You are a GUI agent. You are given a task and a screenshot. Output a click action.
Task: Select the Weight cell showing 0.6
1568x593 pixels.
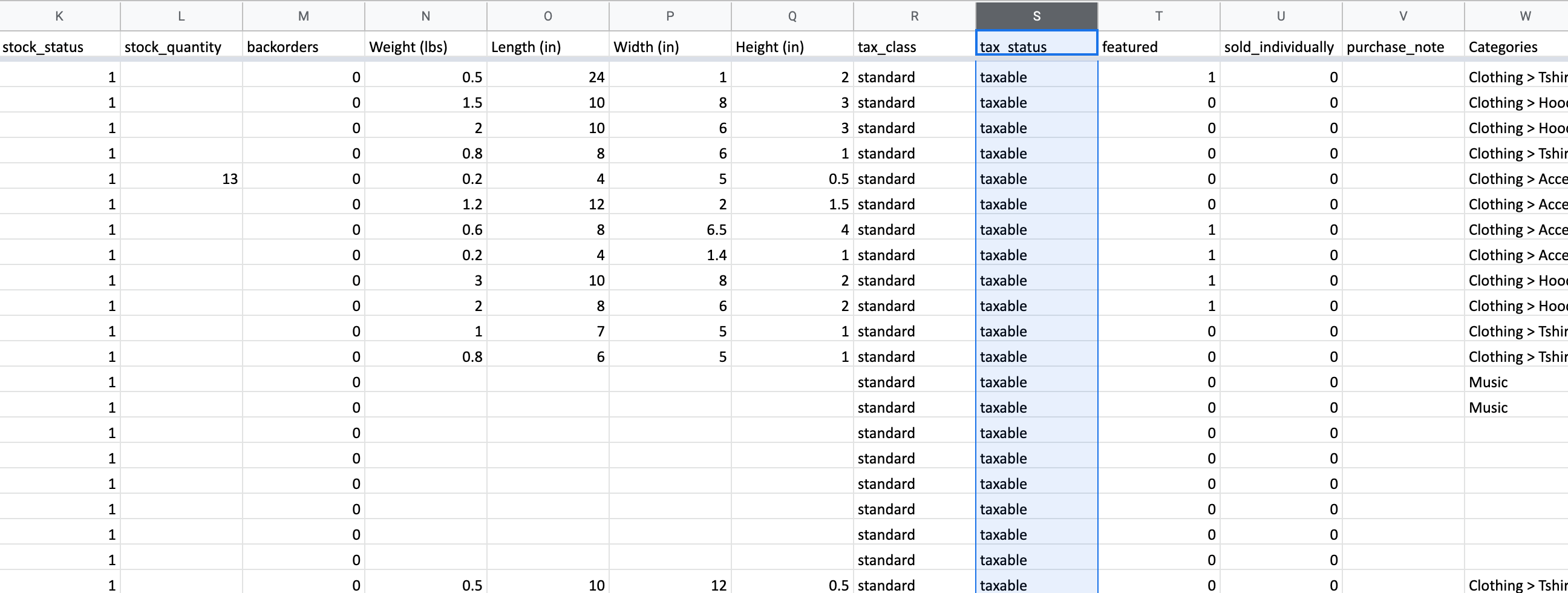point(425,229)
